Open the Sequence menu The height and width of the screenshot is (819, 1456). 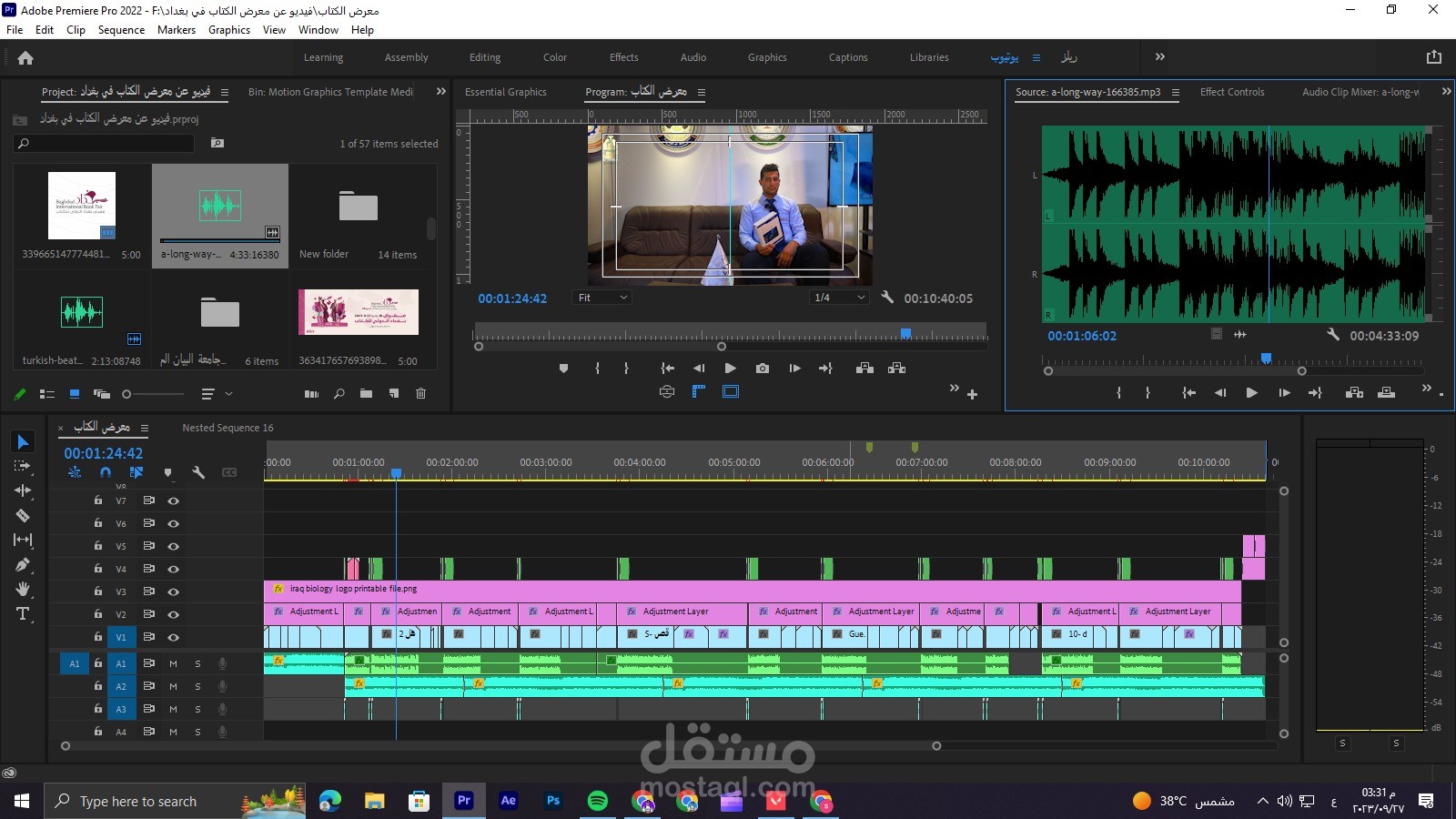tap(121, 30)
